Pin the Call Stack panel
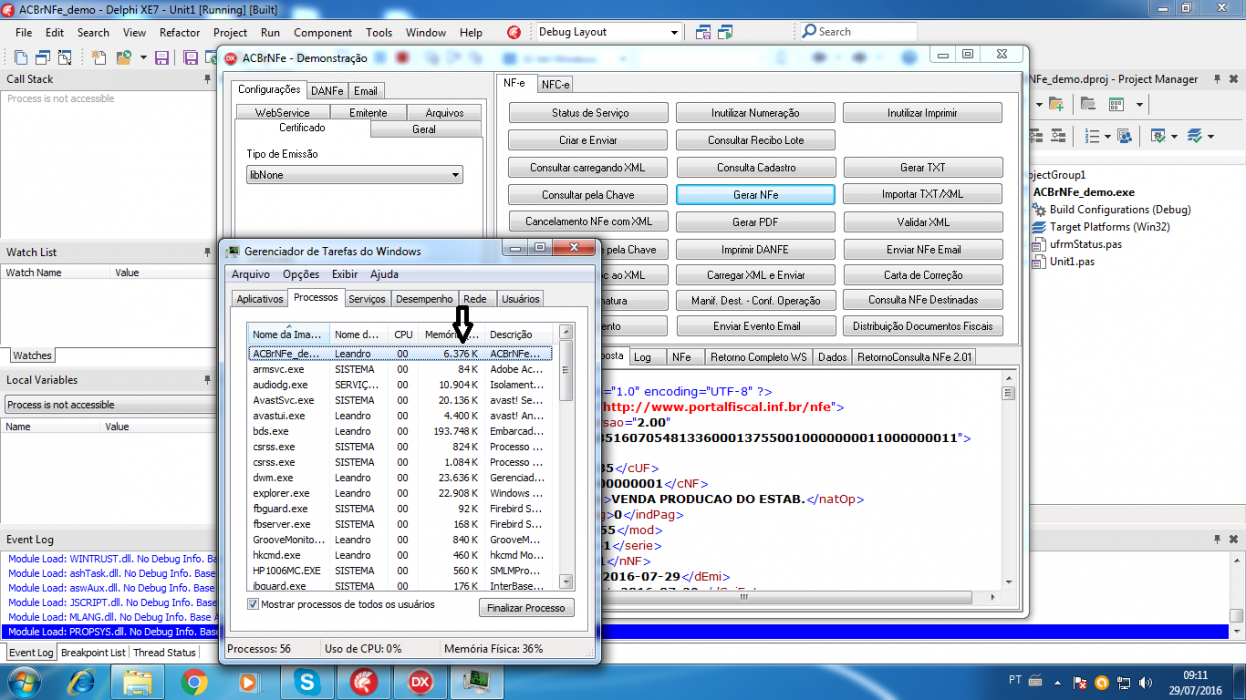The height and width of the screenshot is (700, 1246). pyautogui.click(x=208, y=79)
